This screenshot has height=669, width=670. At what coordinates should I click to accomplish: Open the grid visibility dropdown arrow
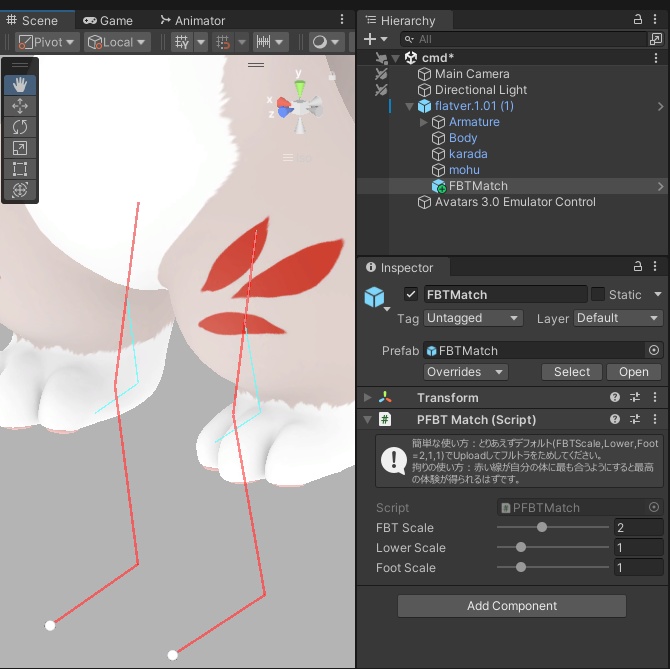tap(201, 42)
